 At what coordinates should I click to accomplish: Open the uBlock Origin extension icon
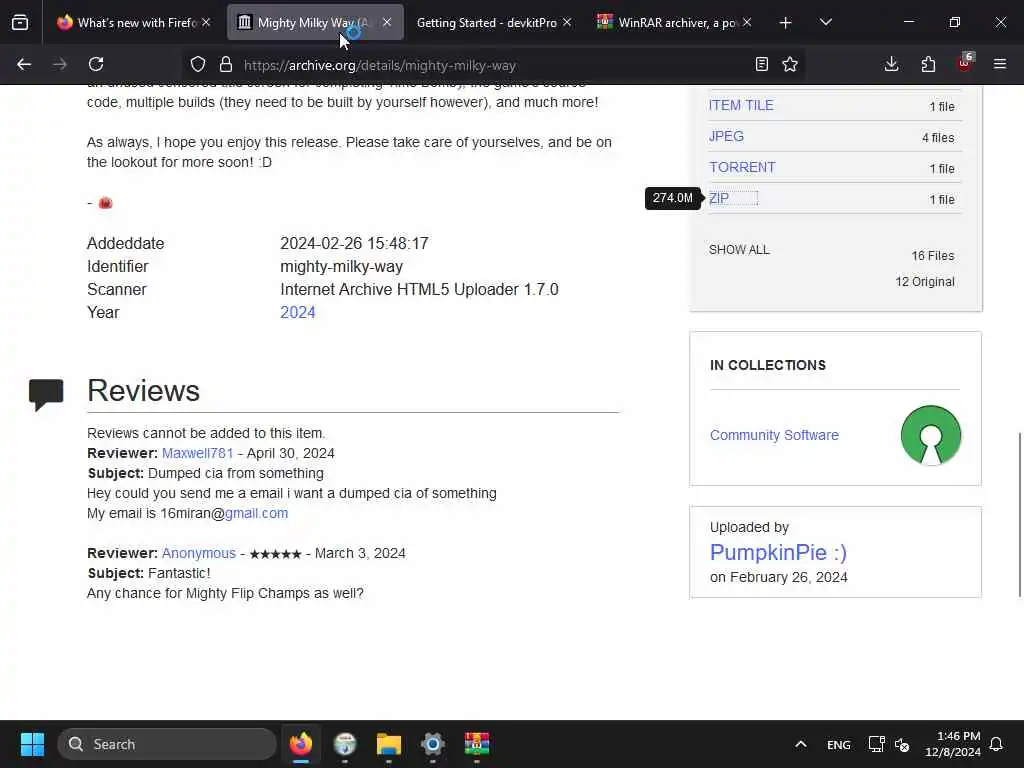(965, 63)
